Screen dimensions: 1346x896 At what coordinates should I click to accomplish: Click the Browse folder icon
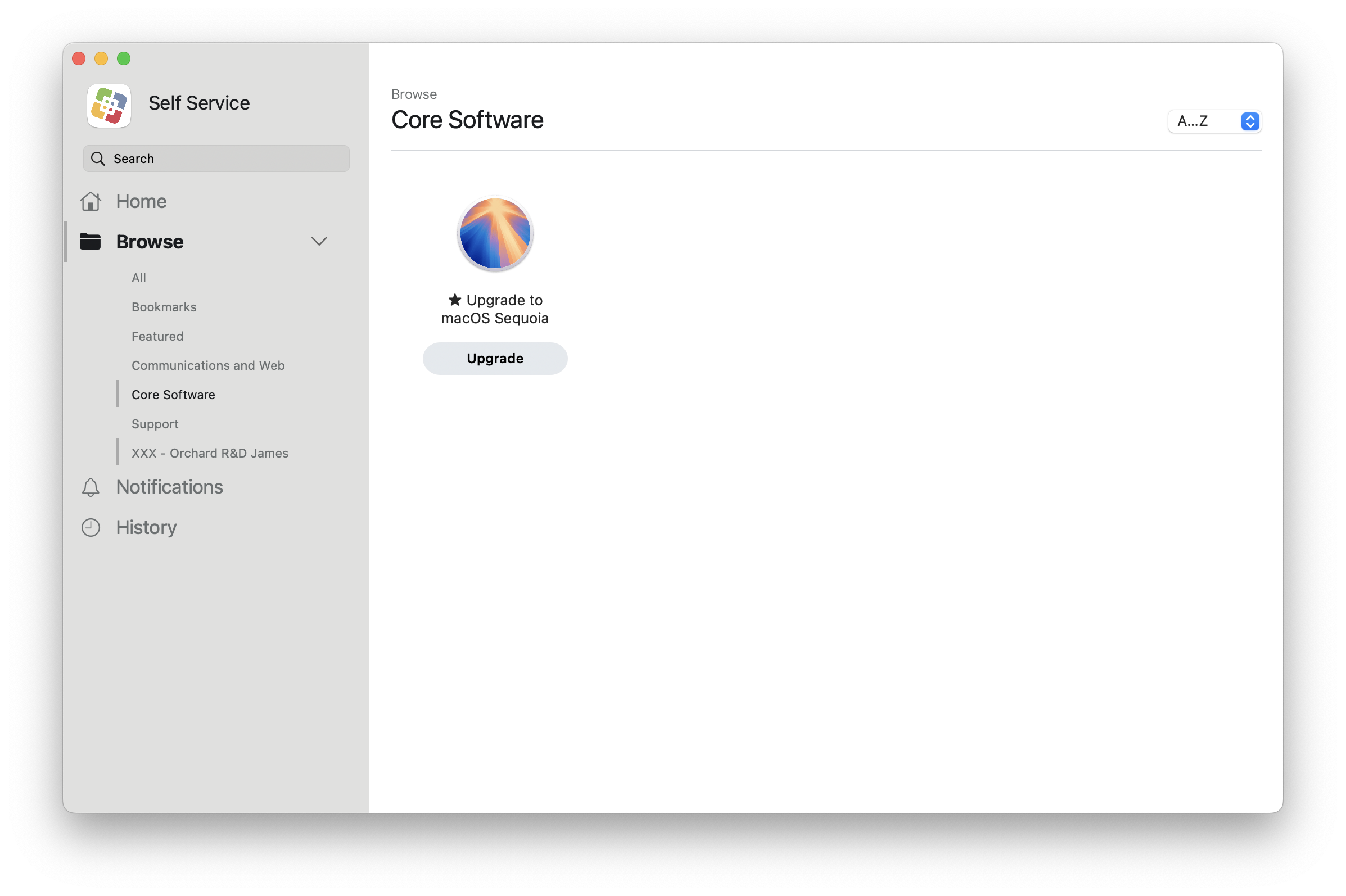pyautogui.click(x=92, y=241)
